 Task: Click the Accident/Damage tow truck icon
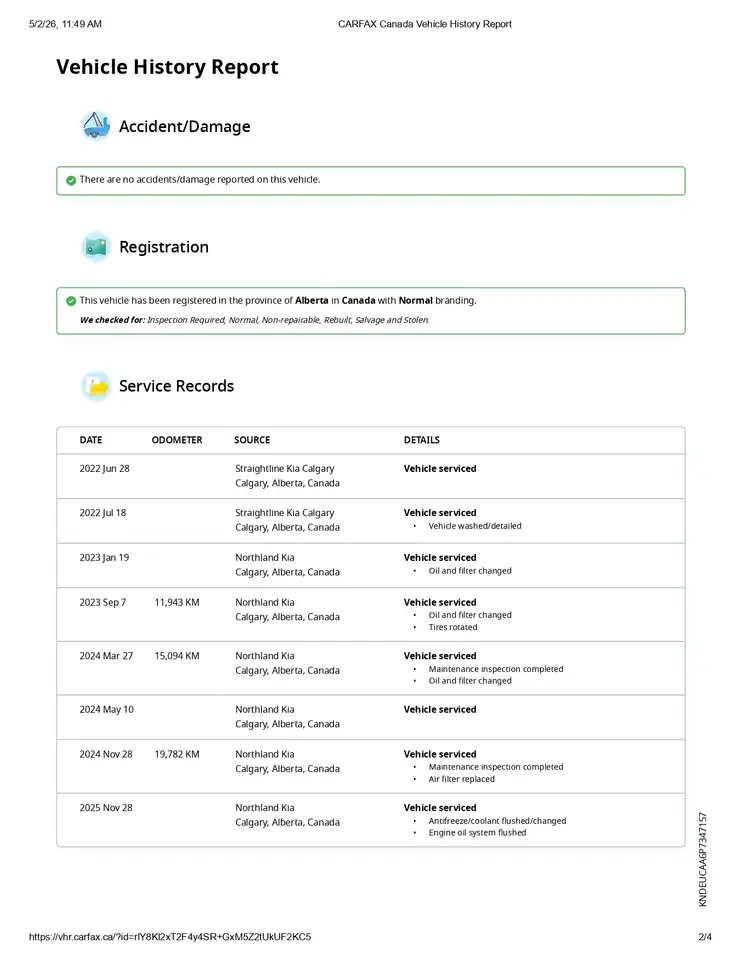point(96,126)
